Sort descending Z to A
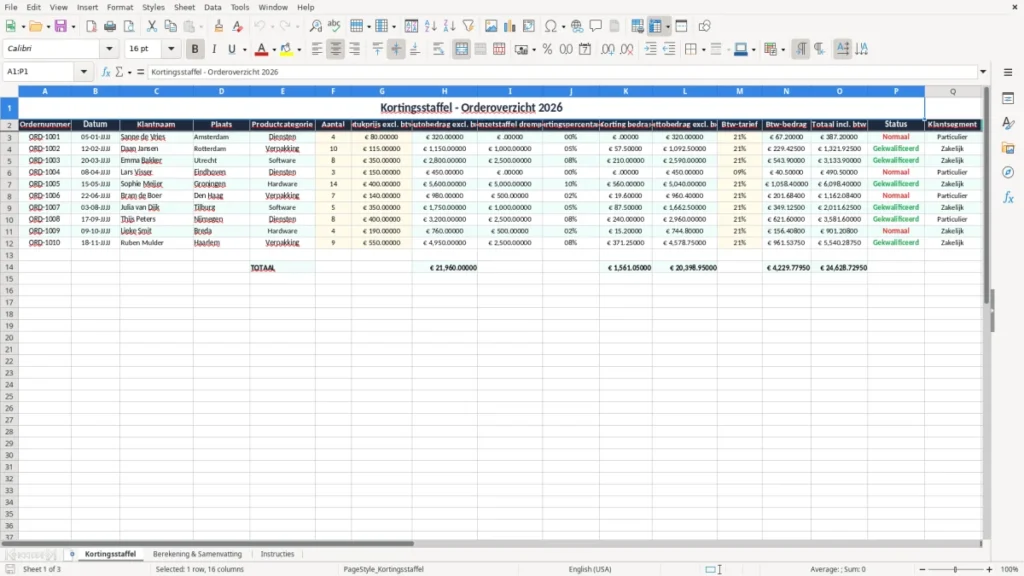The width and height of the screenshot is (1024, 576). [449, 26]
